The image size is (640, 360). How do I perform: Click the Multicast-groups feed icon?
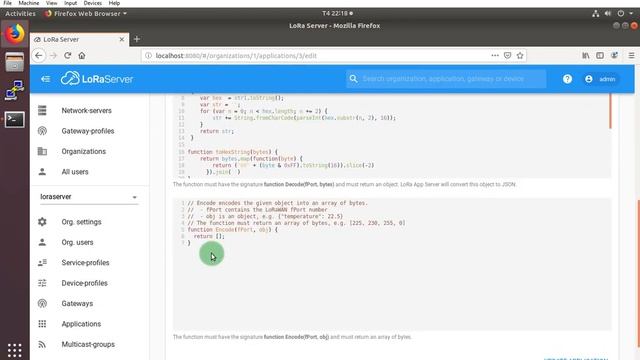pos(42,344)
